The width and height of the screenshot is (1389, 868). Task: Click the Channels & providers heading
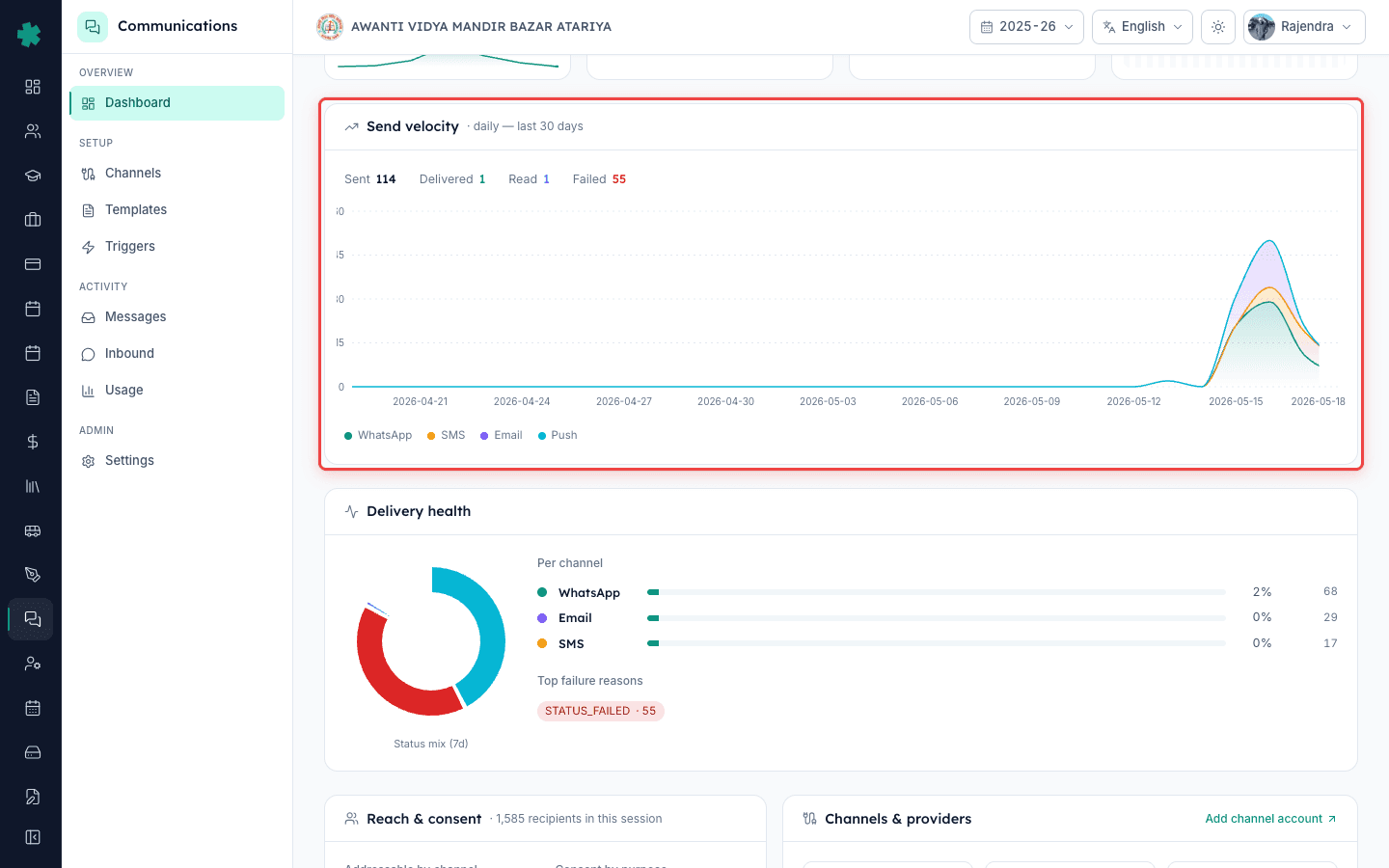[898, 819]
